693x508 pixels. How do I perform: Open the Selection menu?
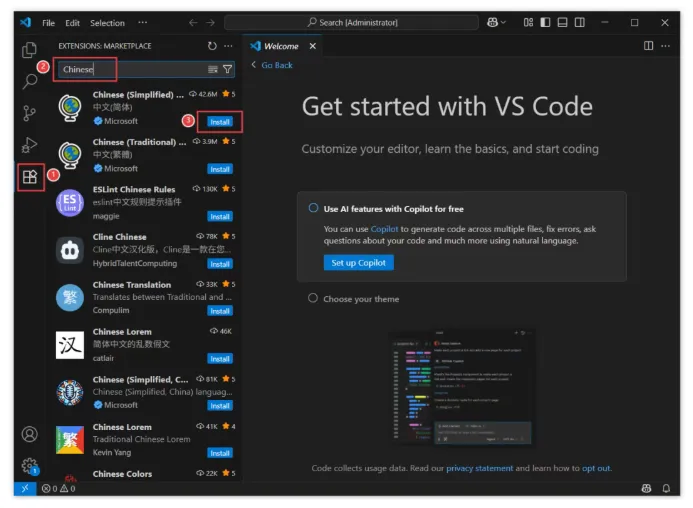click(x=107, y=23)
